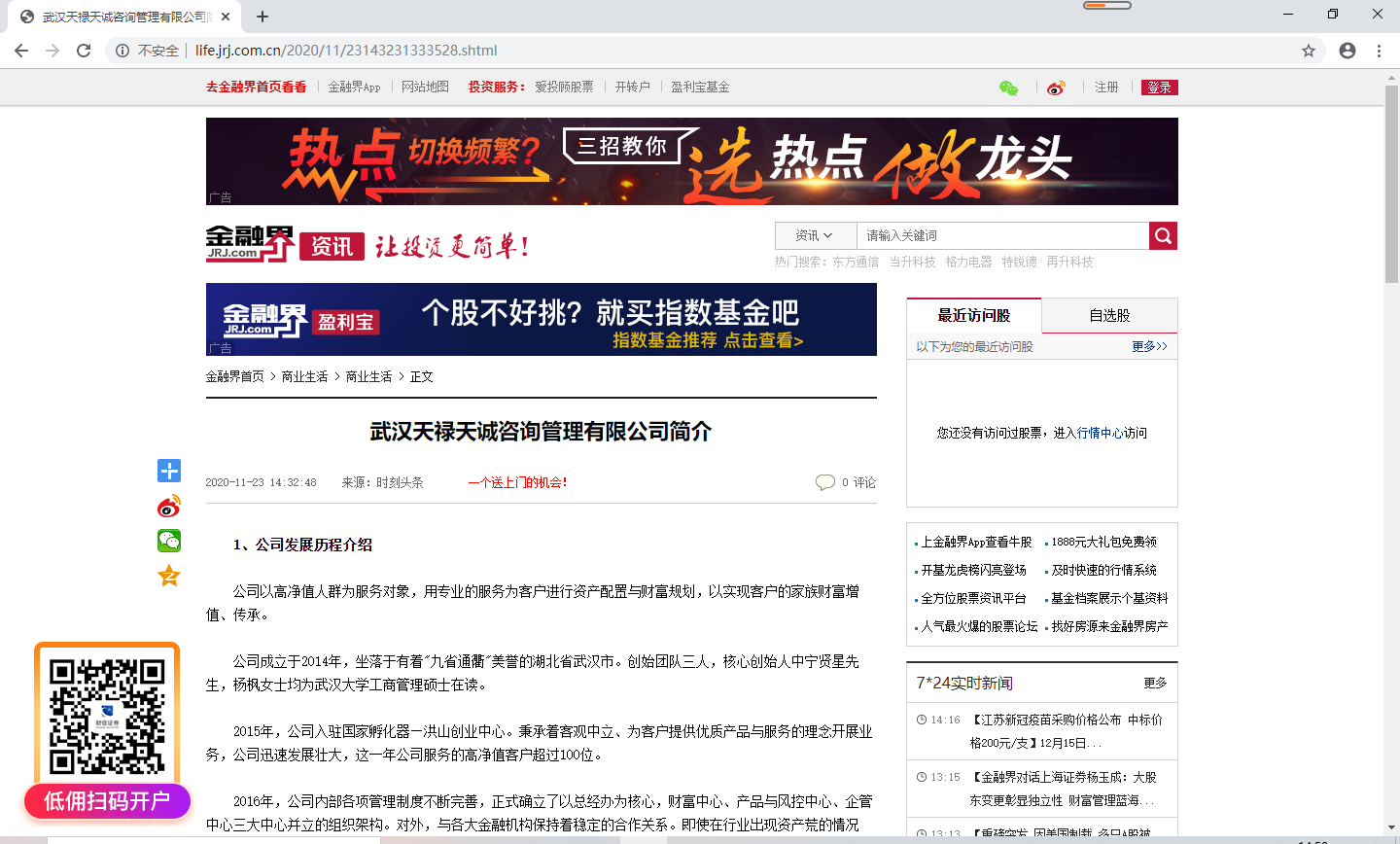1400x844 pixels.
Task: Open 更多 in 7*24实时新闻
Action: [x=1155, y=683]
